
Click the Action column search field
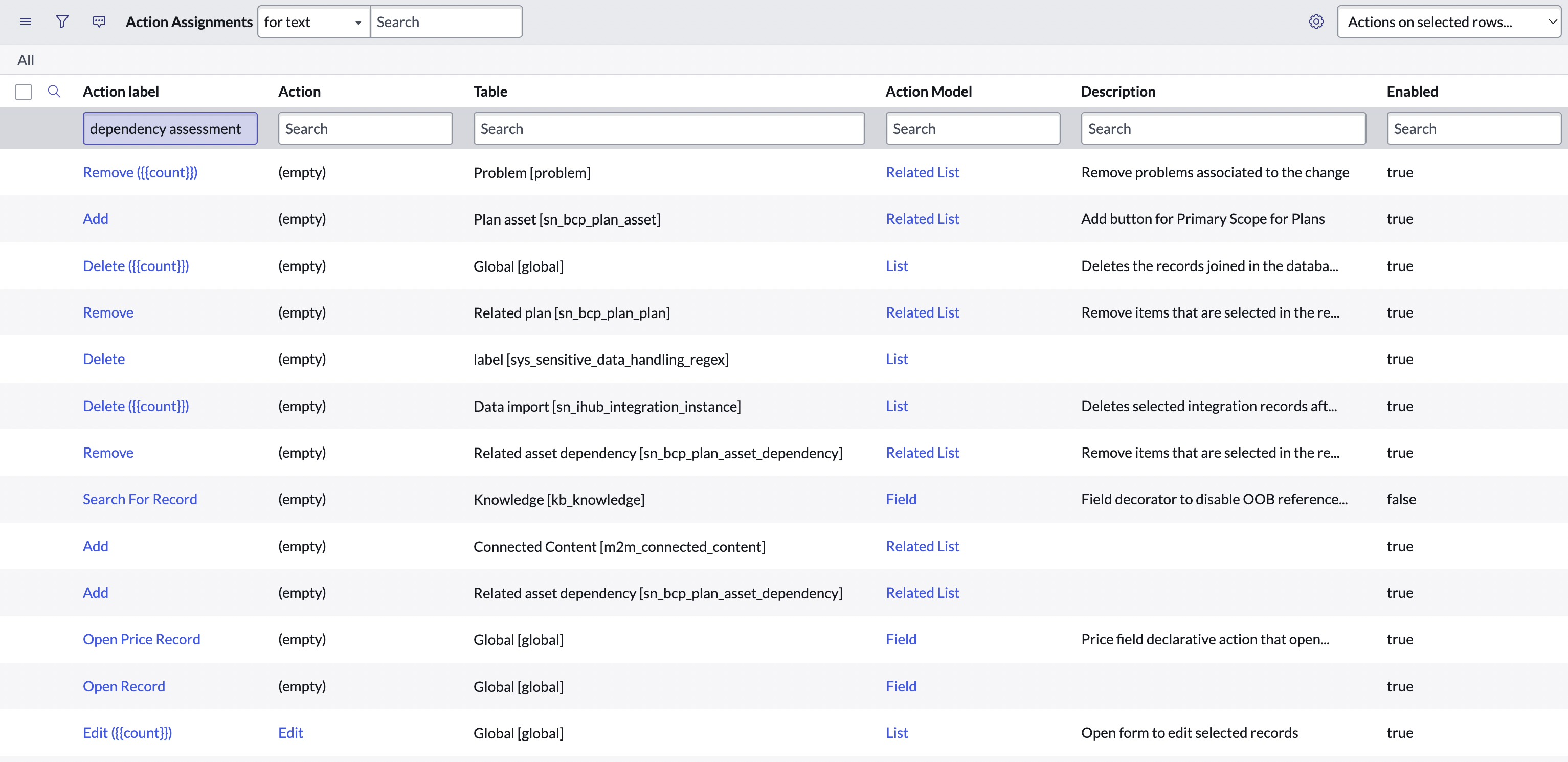365,128
